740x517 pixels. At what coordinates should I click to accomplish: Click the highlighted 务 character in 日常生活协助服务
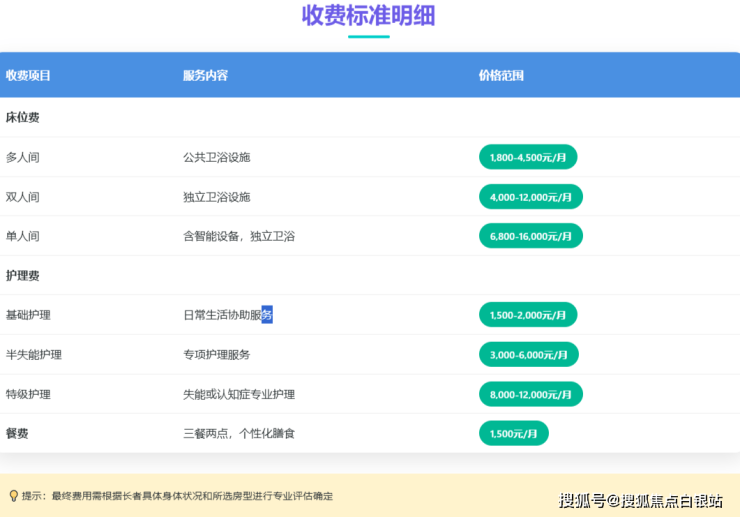(267, 315)
